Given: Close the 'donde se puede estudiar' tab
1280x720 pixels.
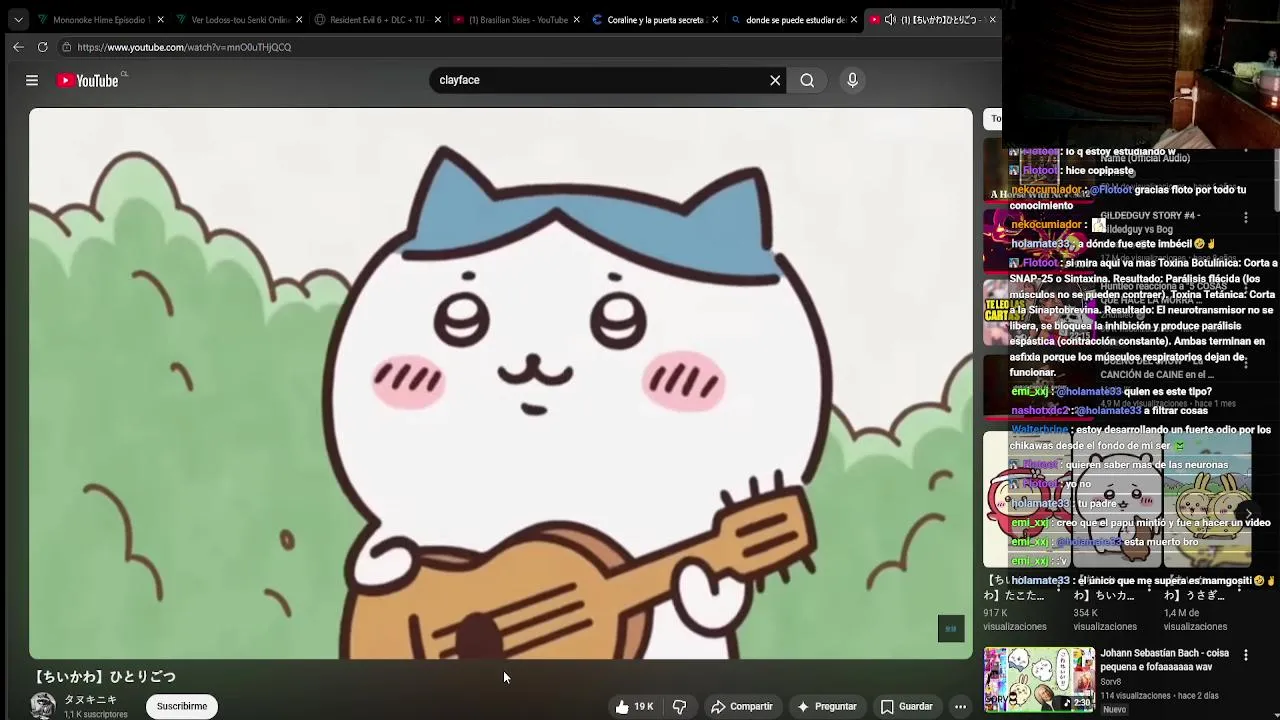Looking at the screenshot, I should (x=854, y=19).
